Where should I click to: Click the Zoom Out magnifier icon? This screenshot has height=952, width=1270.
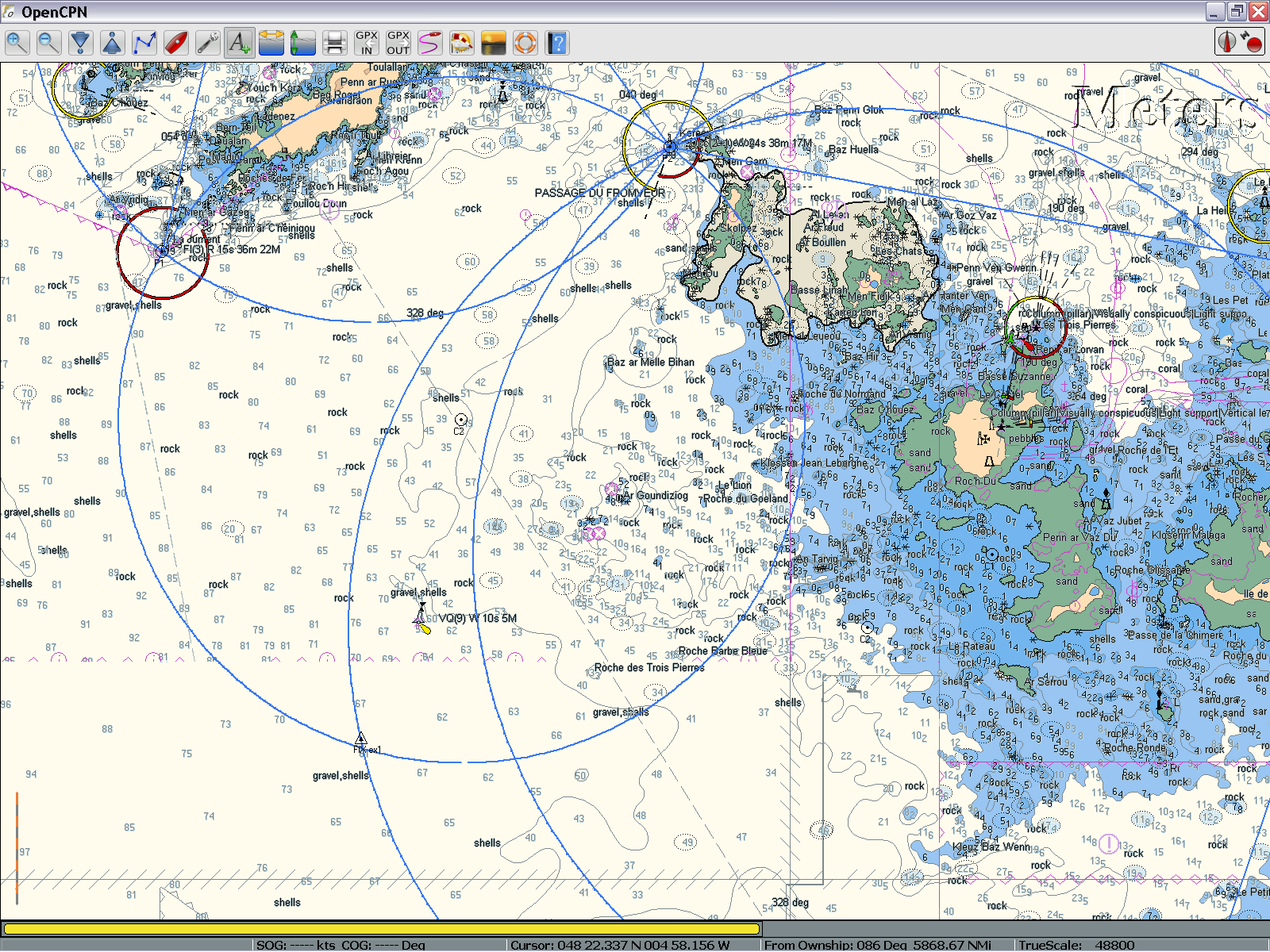click(48, 42)
